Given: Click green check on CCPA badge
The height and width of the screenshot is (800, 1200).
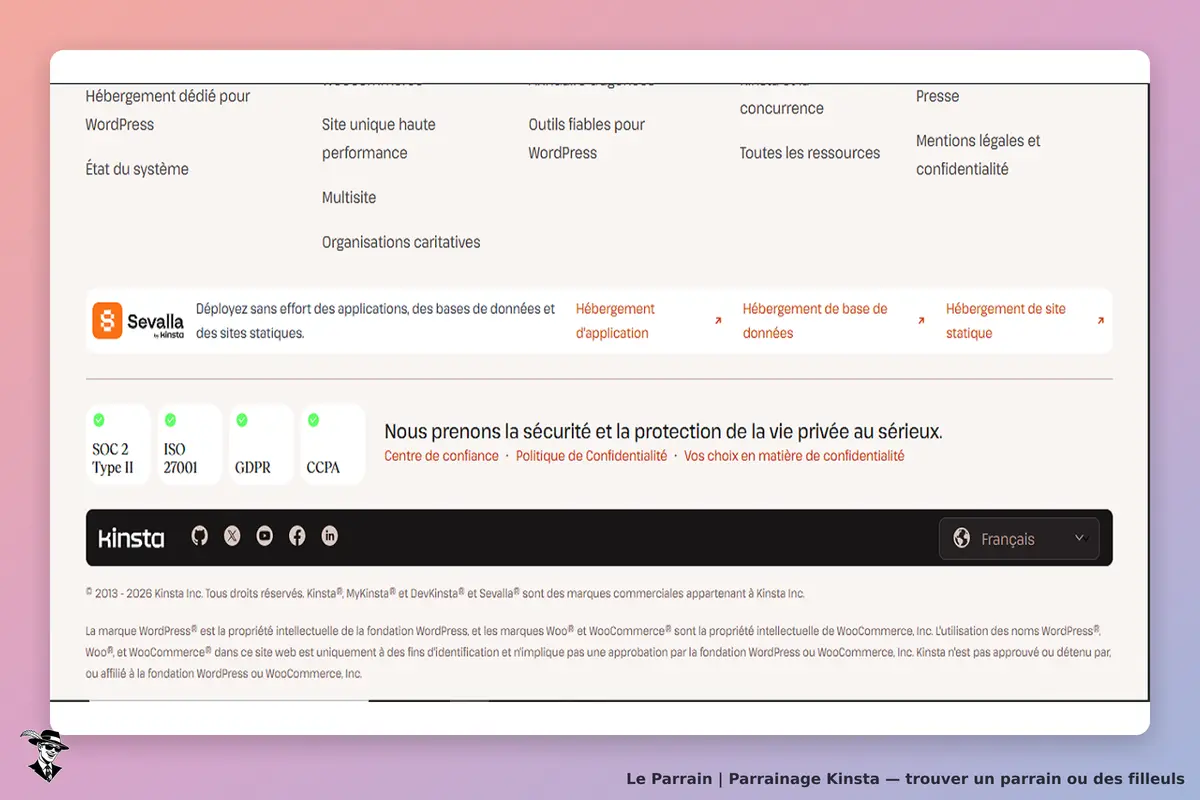Looking at the screenshot, I should pyautogui.click(x=313, y=420).
